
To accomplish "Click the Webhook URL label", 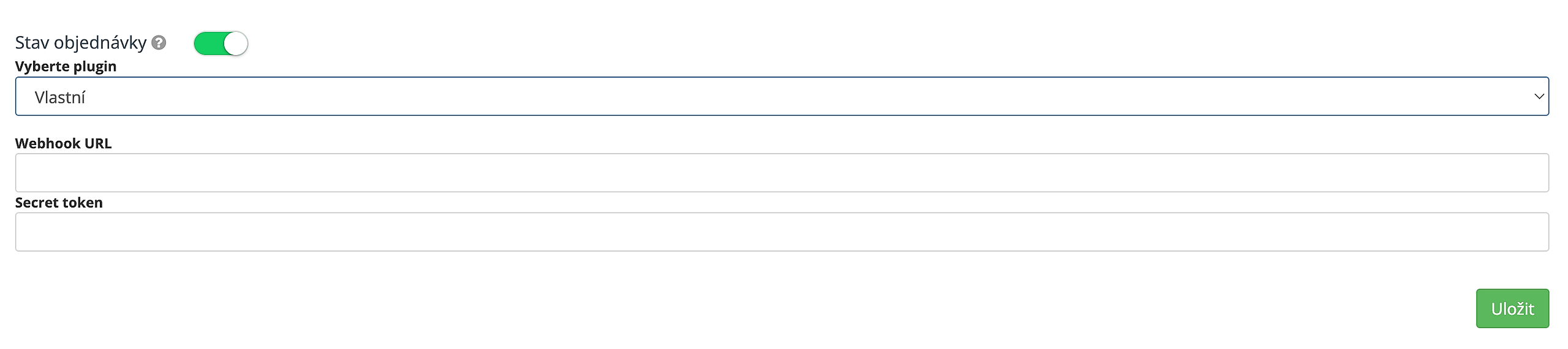I will (x=63, y=143).
